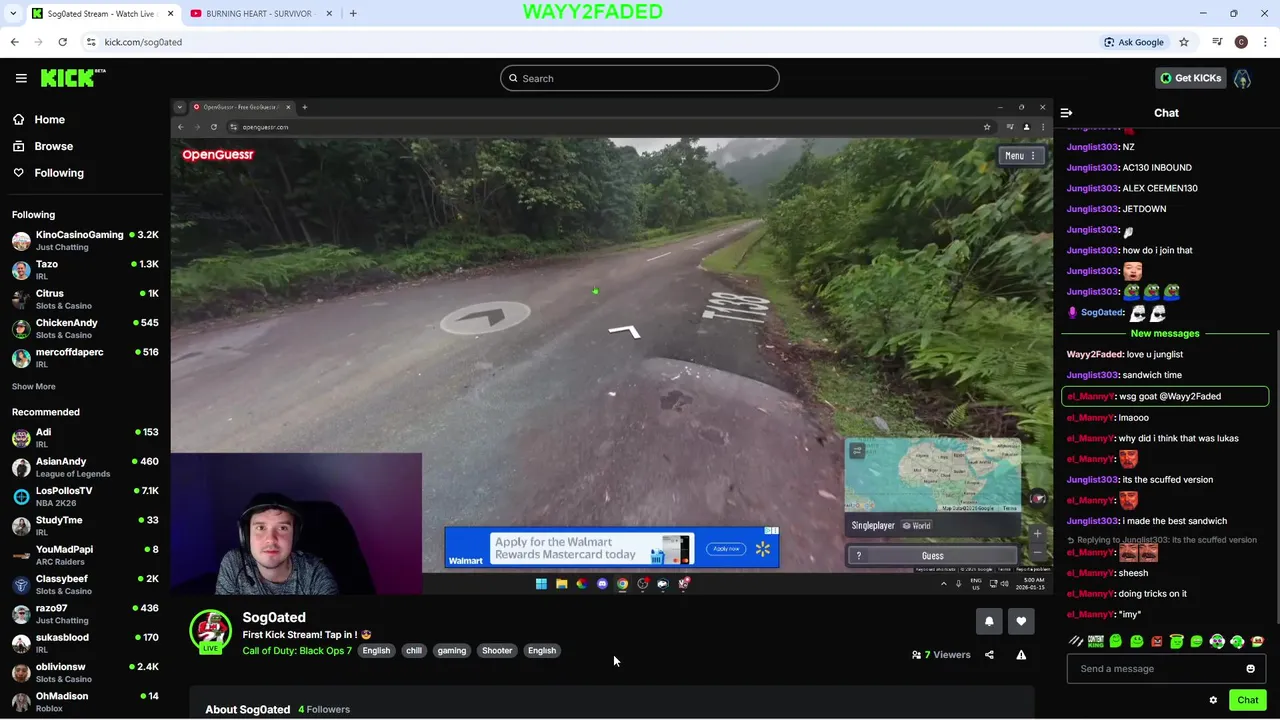Report the stream with the warning triangle icon

tap(1021, 655)
